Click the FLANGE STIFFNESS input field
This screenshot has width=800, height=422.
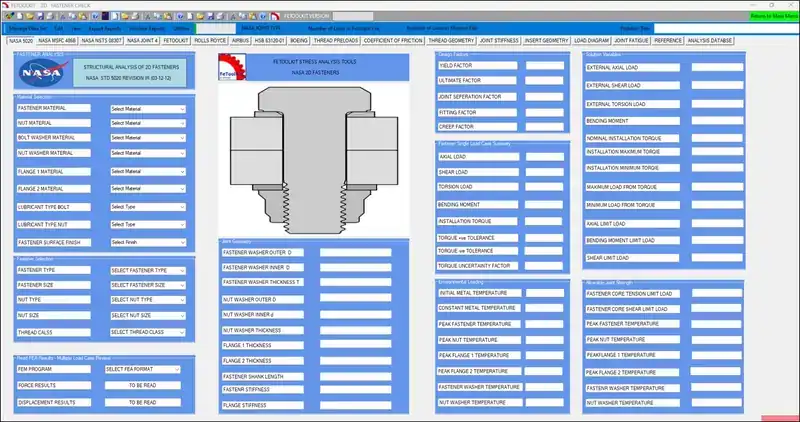[x=356, y=405]
